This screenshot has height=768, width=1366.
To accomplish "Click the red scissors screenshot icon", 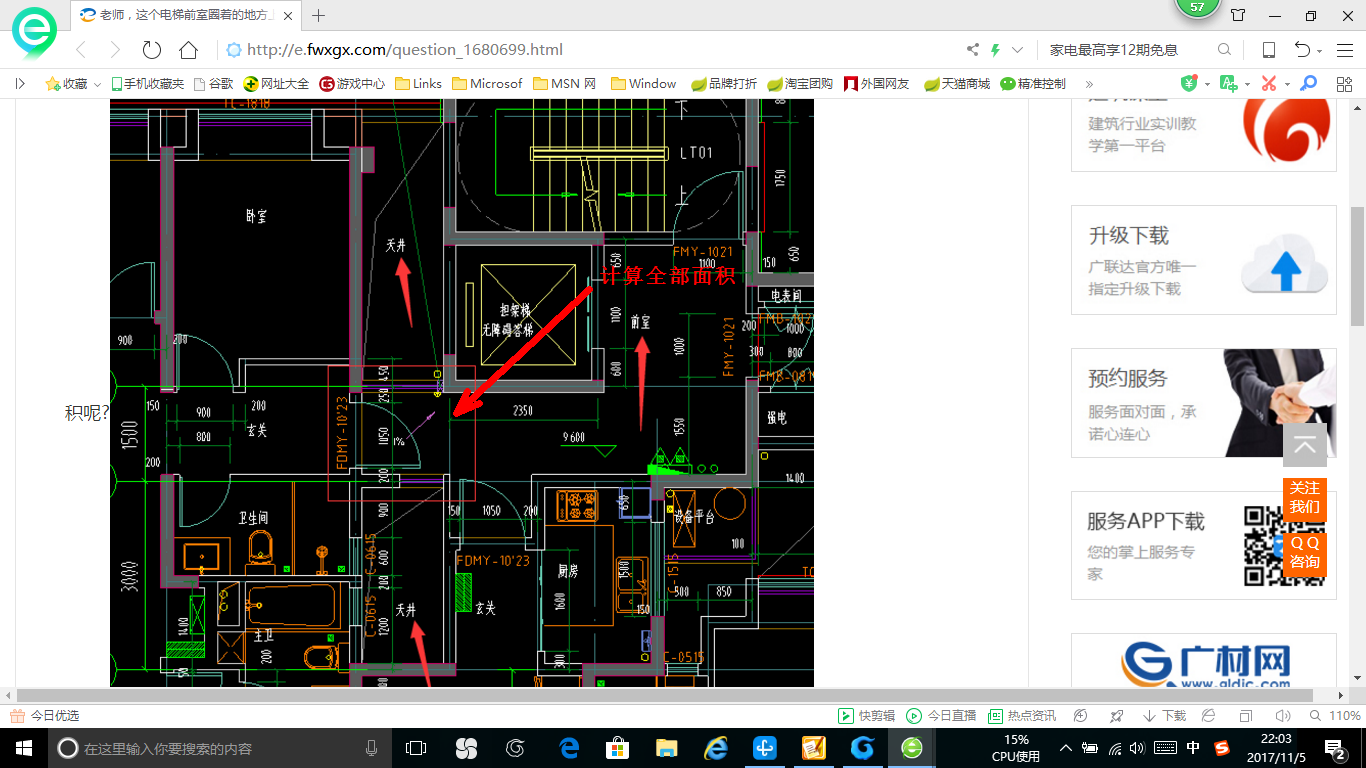I will point(1268,84).
